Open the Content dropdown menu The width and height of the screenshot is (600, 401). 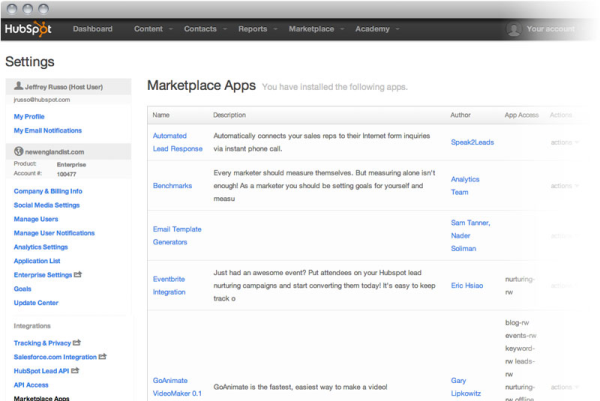[x=152, y=30]
